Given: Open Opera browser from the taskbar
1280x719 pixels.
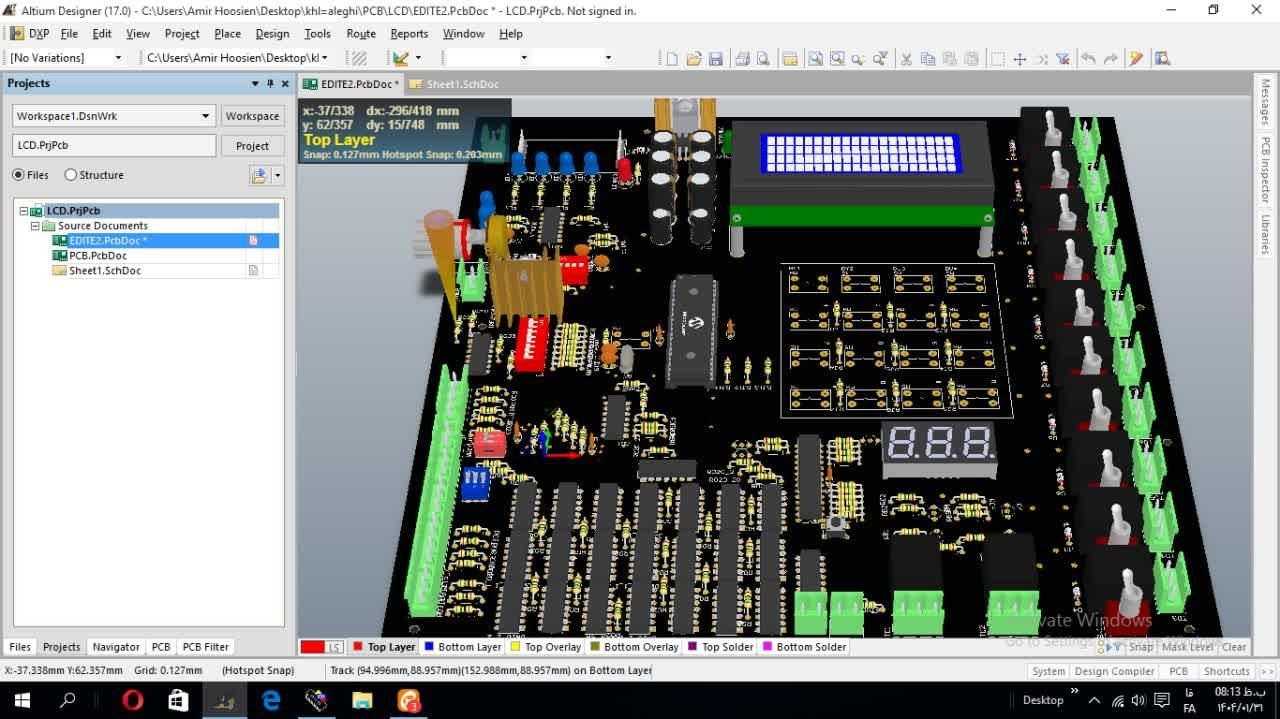Looking at the screenshot, I should [x=133, y=700].
